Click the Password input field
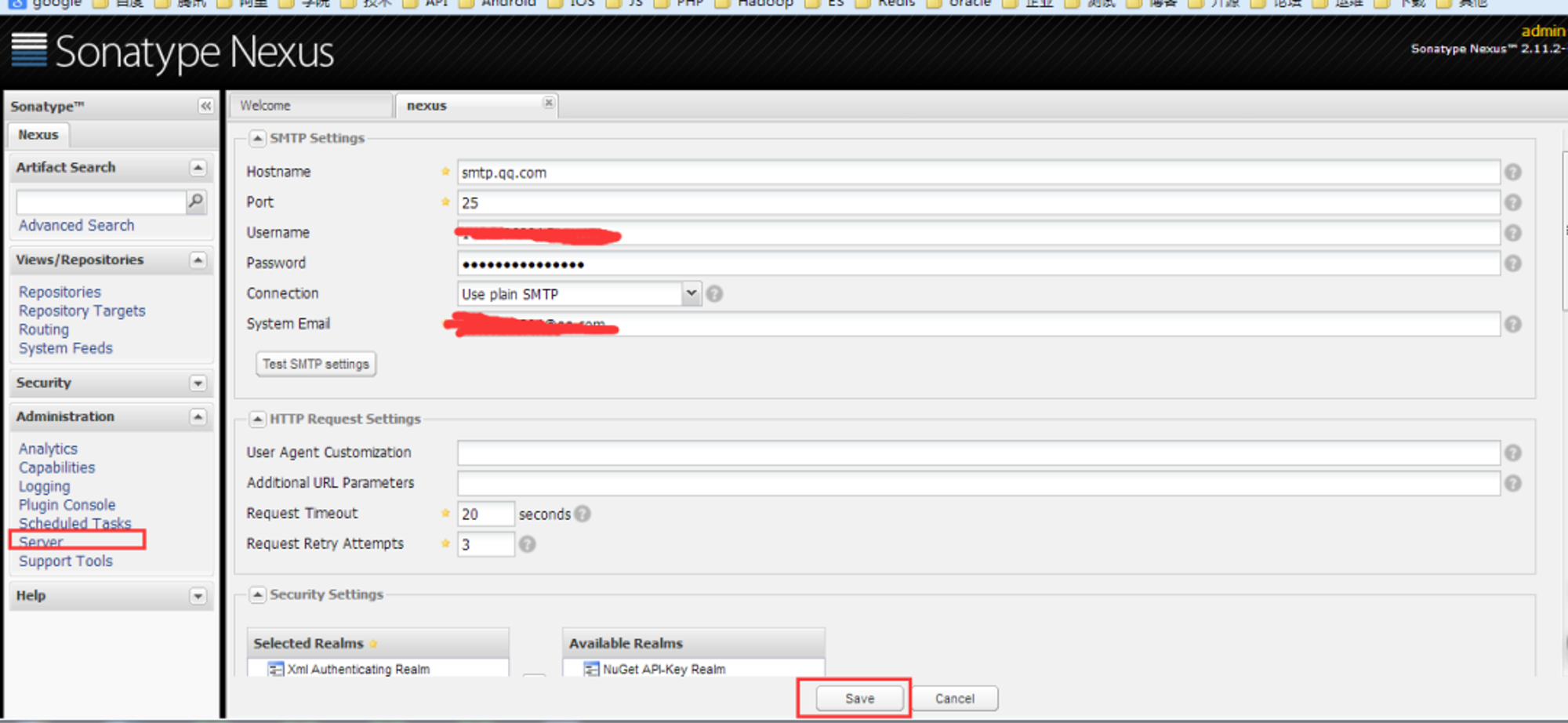This screenshot has height=723, width=1568. coord(978,263)
